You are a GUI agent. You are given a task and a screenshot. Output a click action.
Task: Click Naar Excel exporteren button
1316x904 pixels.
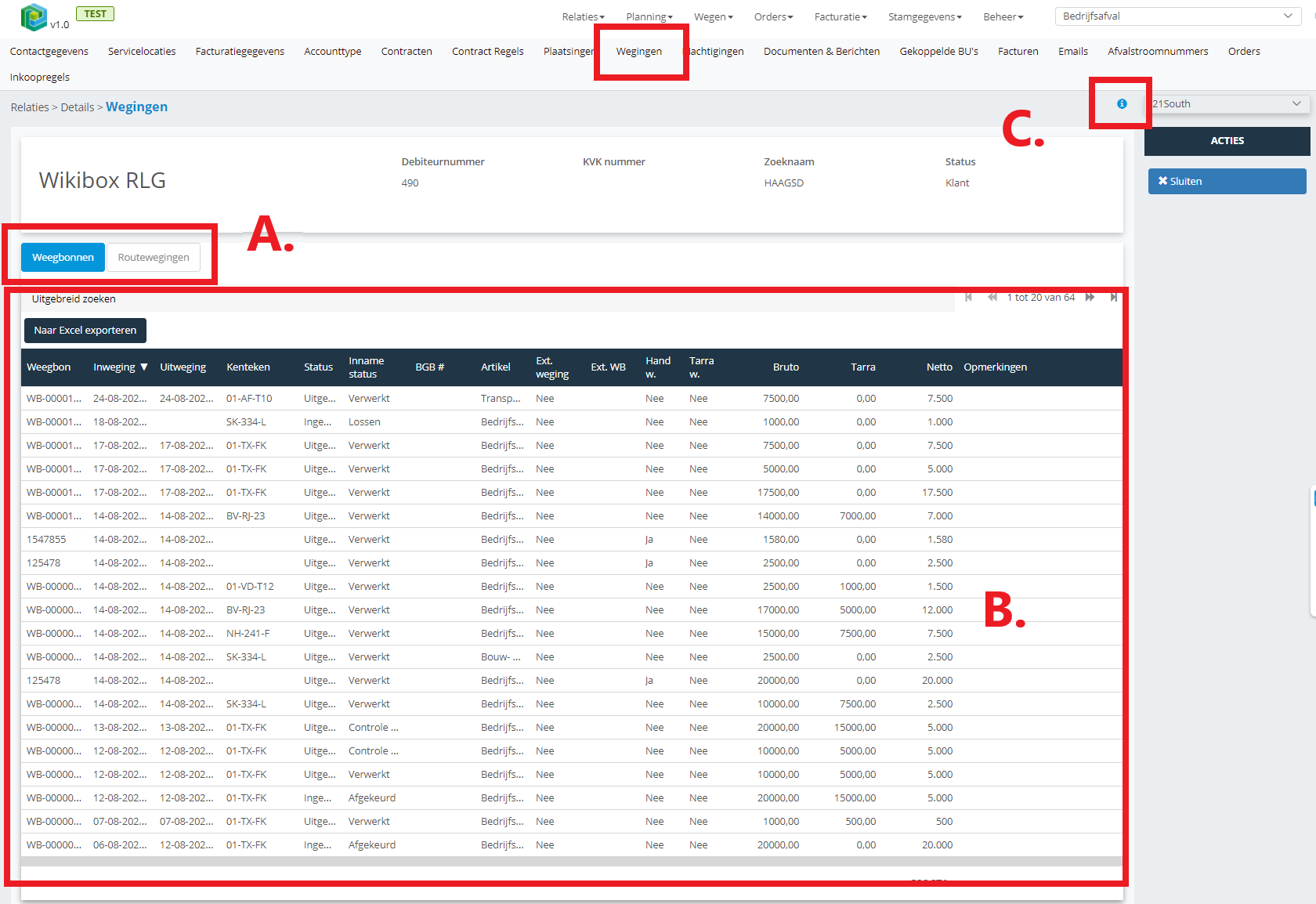(x=85, y=330)
